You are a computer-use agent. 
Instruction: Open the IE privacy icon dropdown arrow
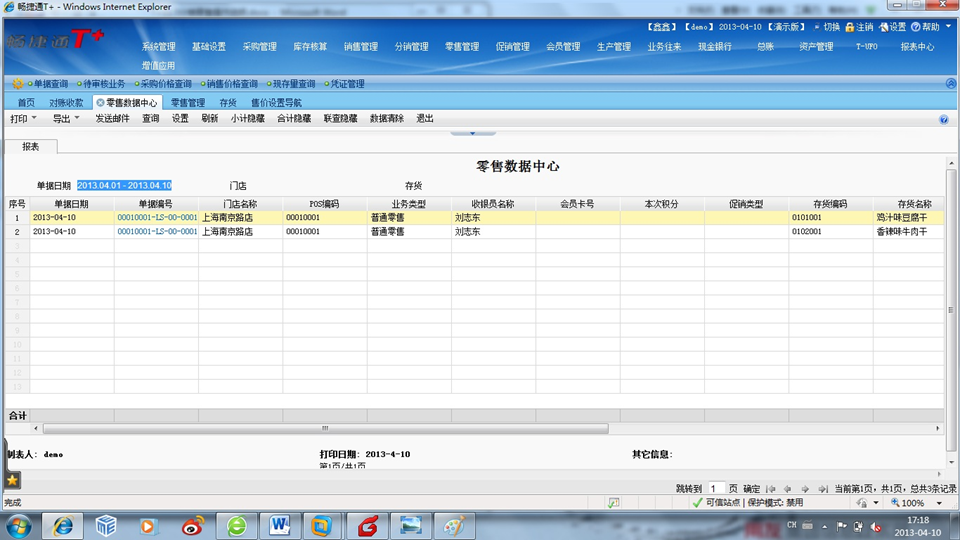click(x=876, y=503)
